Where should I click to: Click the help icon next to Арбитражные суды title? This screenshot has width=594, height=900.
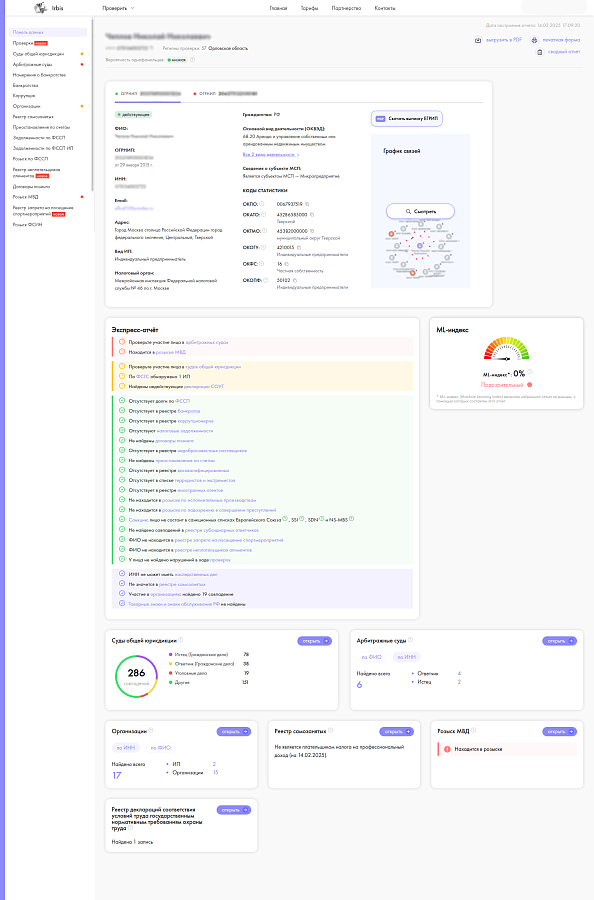[x=410, y=640]
